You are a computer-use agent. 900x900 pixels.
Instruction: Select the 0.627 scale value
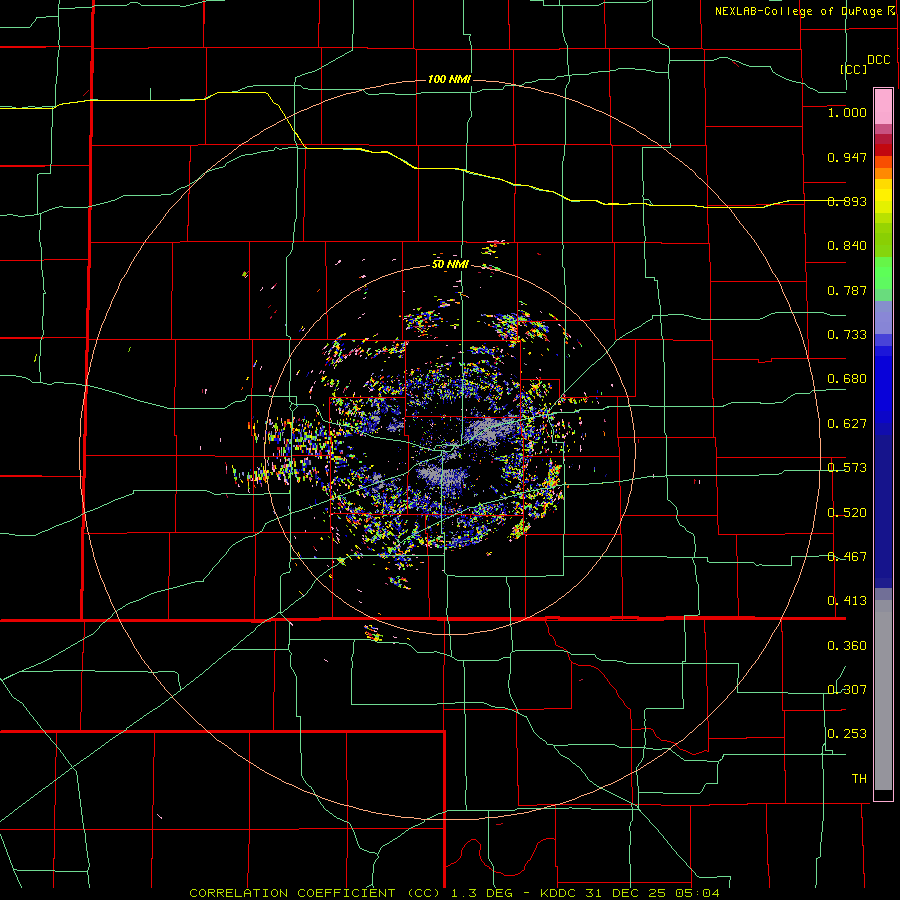pyautogui.click(x=847, y=424)
